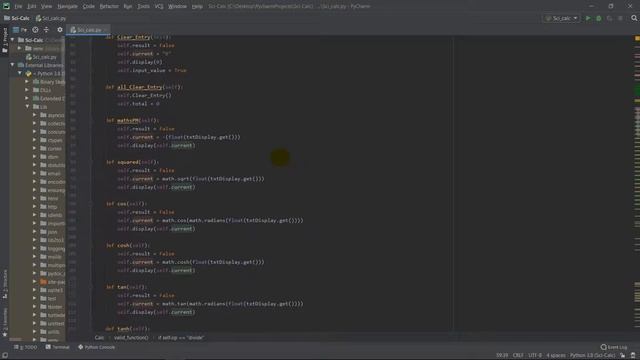Expand the email folder
The image size is (640, 360).
35,173
